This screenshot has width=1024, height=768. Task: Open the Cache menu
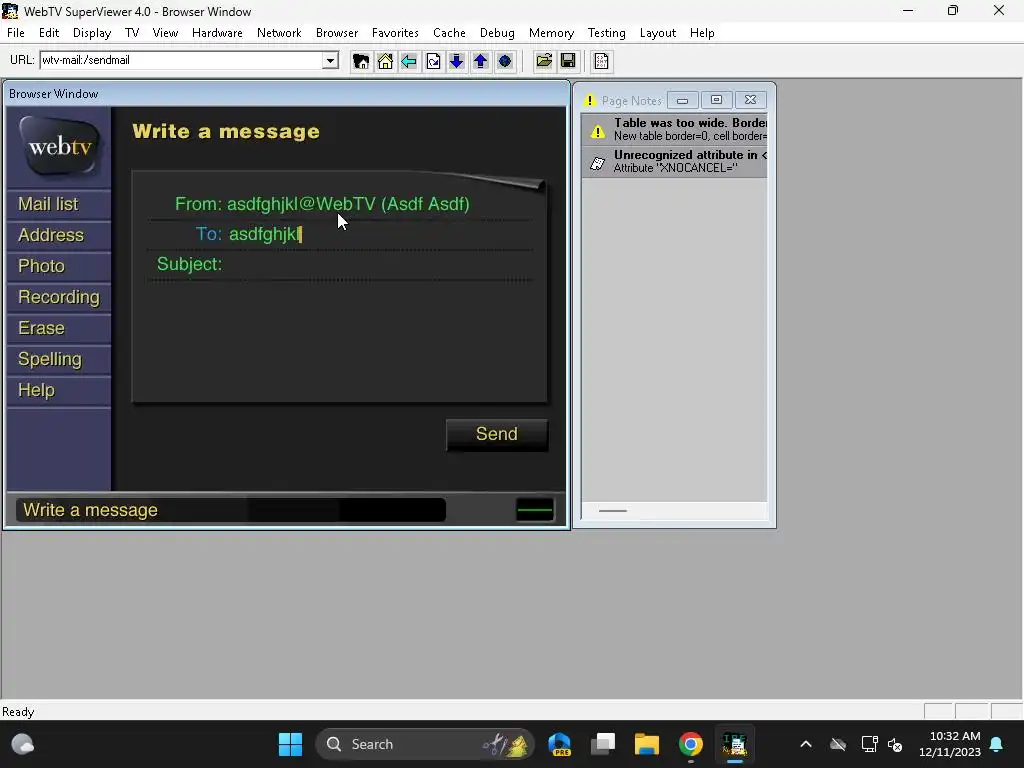pos(449,33)
